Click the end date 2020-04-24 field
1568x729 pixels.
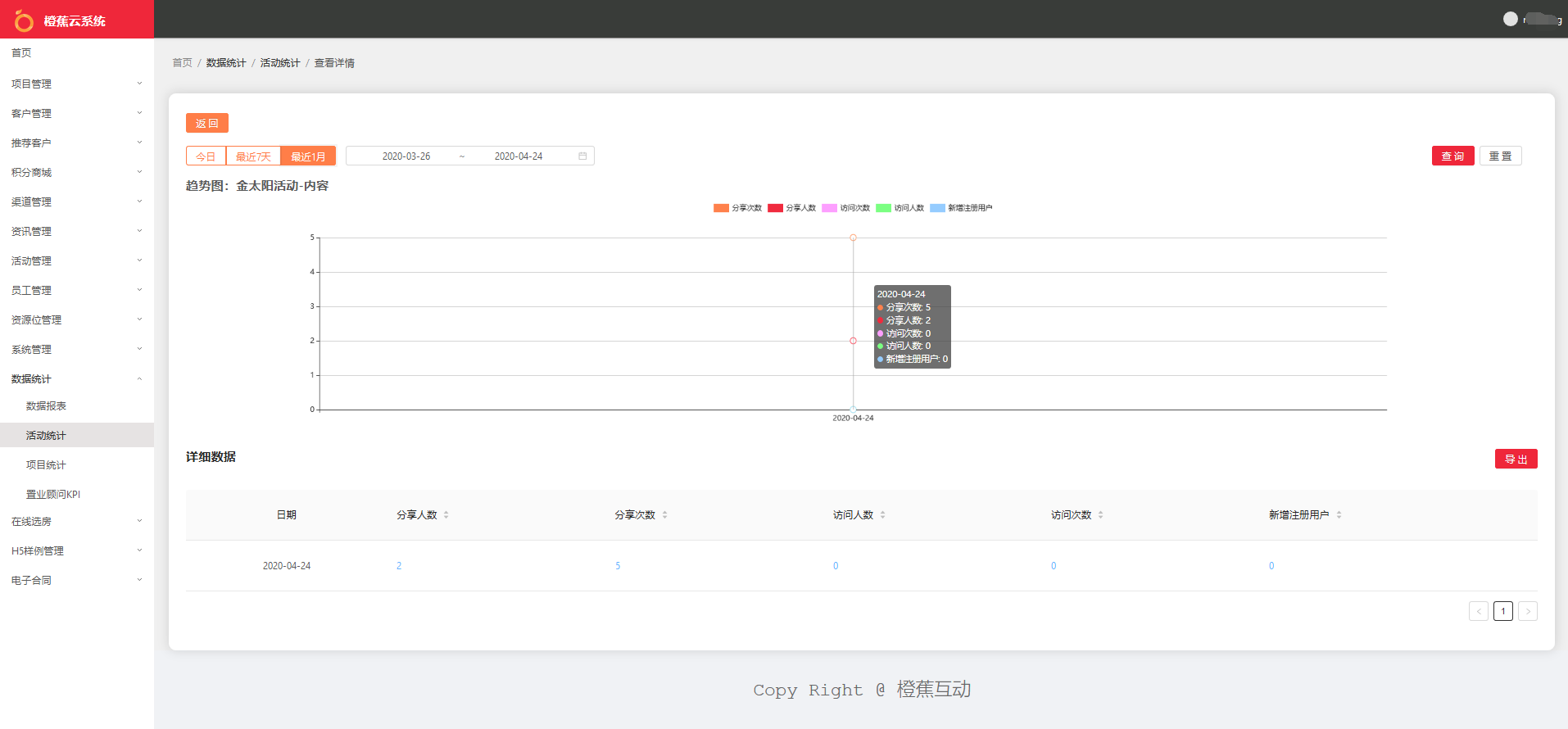click(519, 156)
